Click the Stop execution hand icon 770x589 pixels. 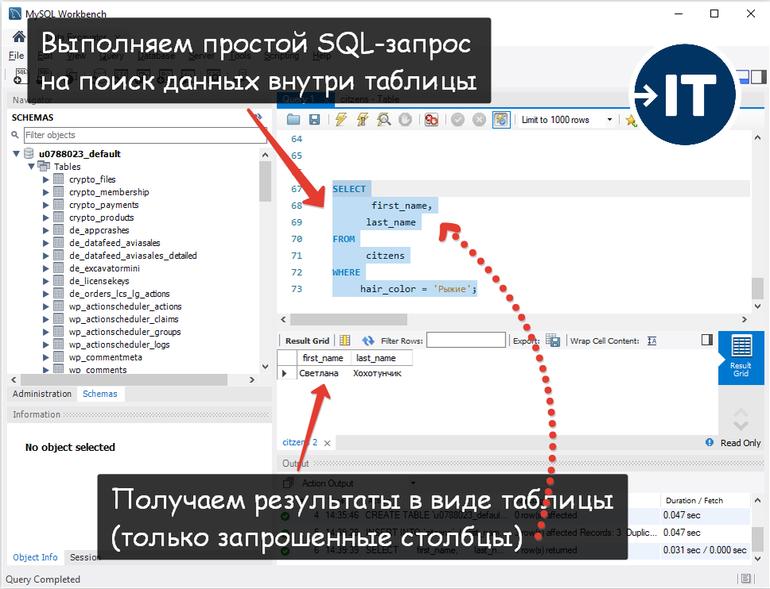[405, 119]
